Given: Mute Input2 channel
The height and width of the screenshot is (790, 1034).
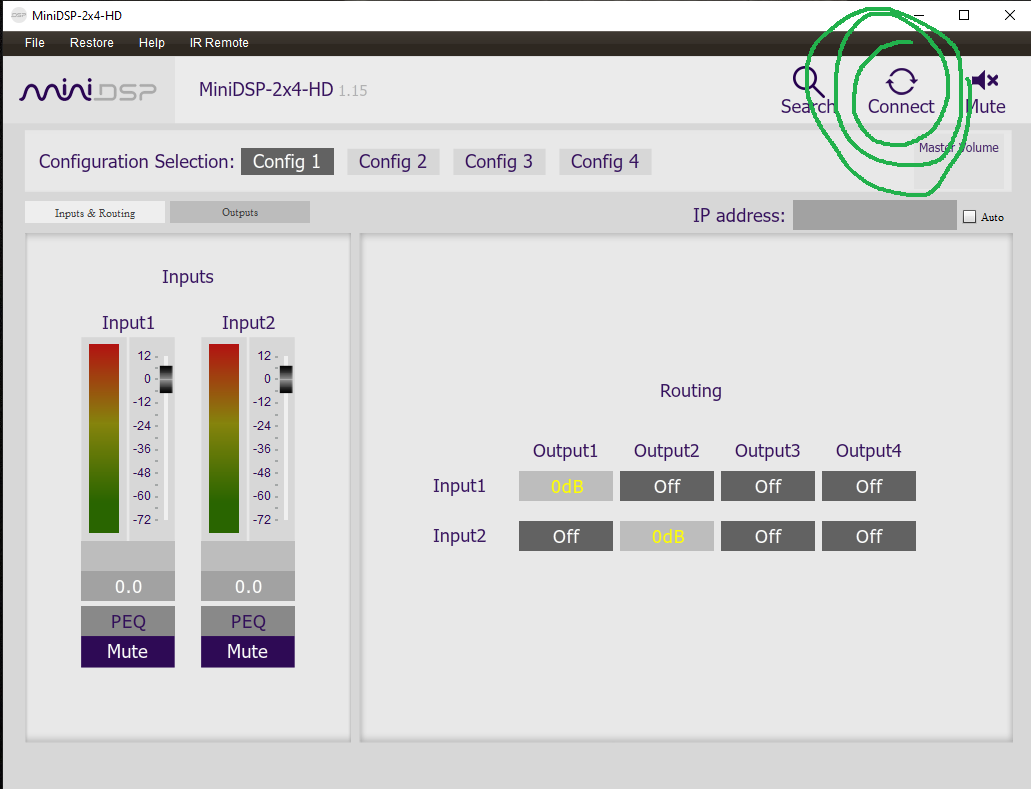Looking at the screenshot, I should click(x=248, y=652).
